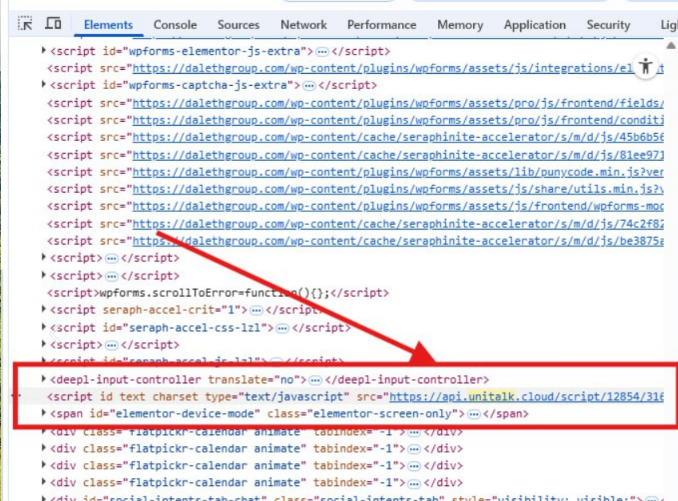The height and width of the screenshot is (501, 678).
Task: Expand the script node below seraph-accel-css-lzl
Action: coord(44,344)
